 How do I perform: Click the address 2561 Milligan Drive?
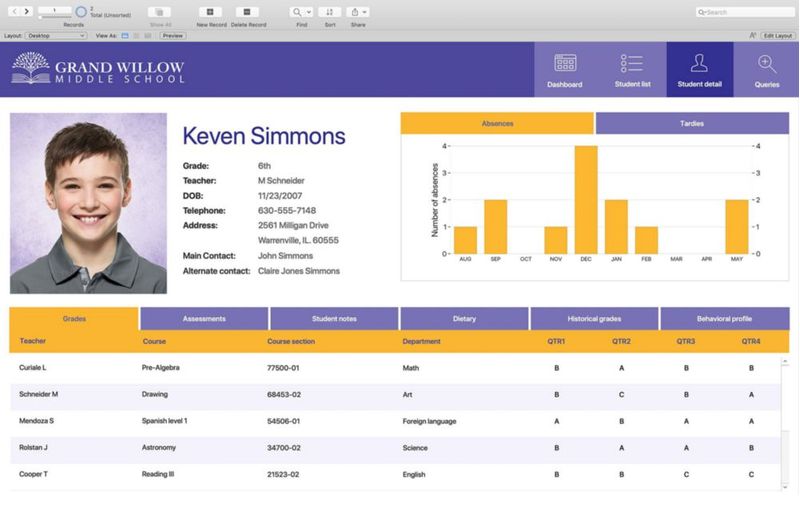pyautogui.click(x=293, y=225)
